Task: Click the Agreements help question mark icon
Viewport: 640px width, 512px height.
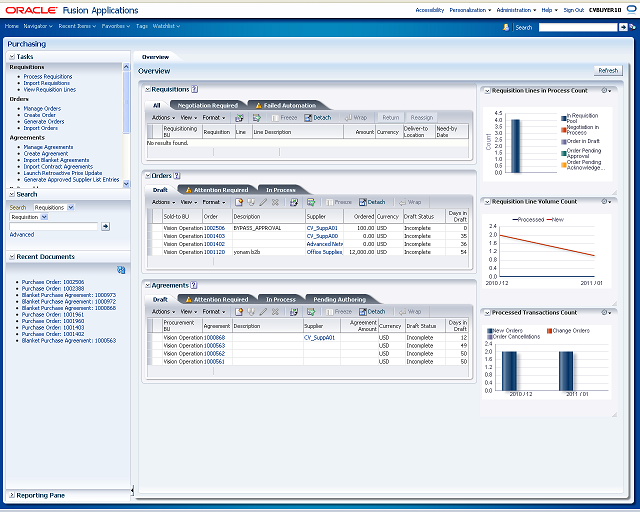Action: [x=194, y=285]
